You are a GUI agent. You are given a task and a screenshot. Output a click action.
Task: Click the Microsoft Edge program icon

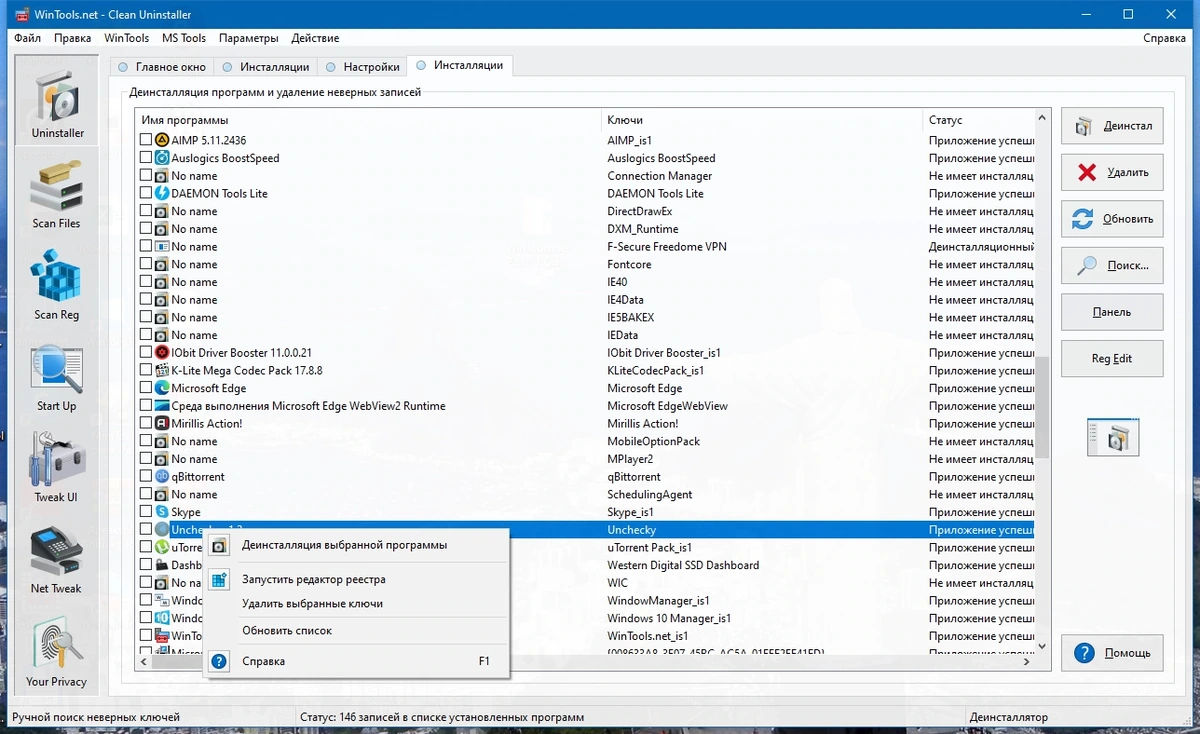tap(162, 388)
